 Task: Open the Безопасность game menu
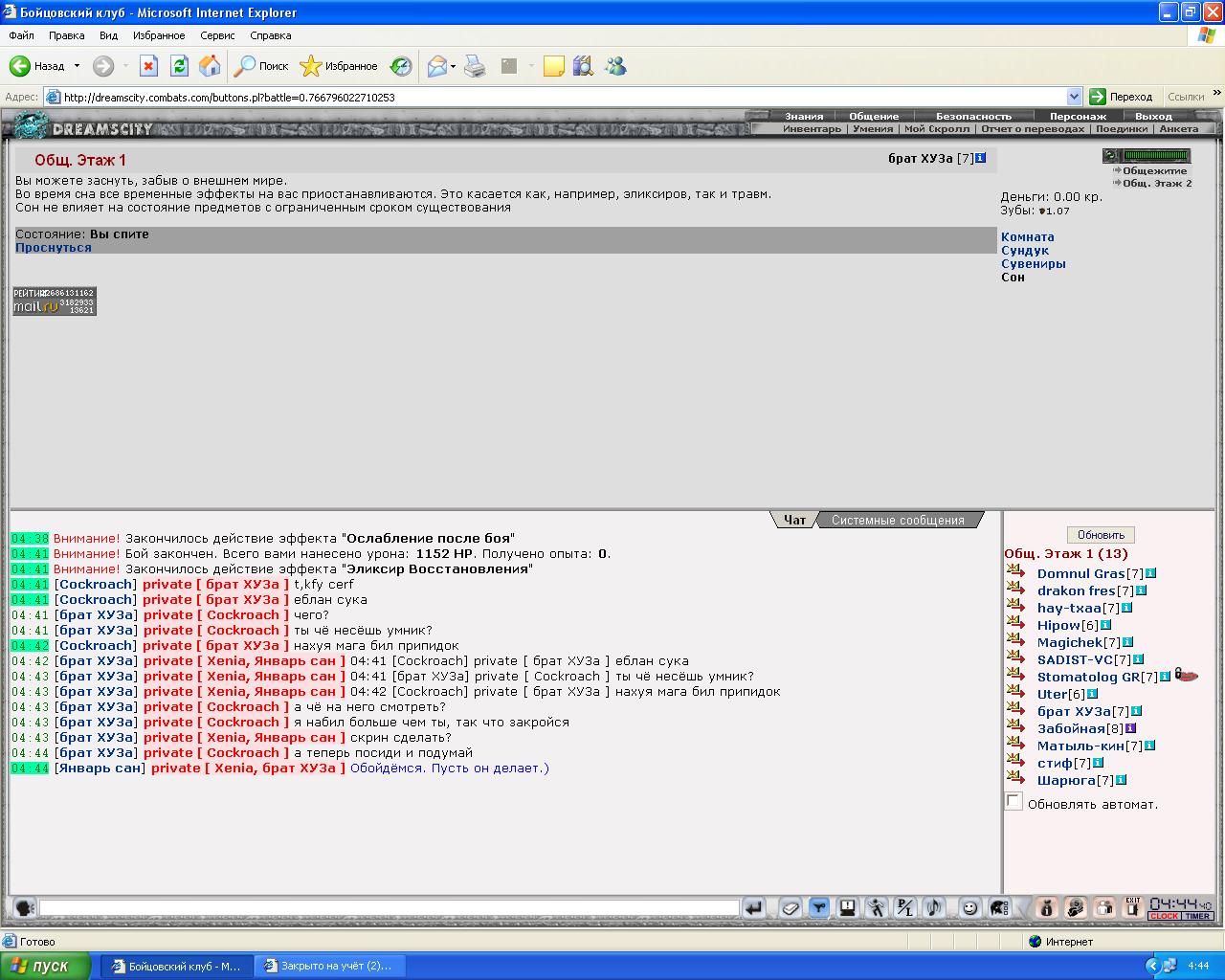973,116
